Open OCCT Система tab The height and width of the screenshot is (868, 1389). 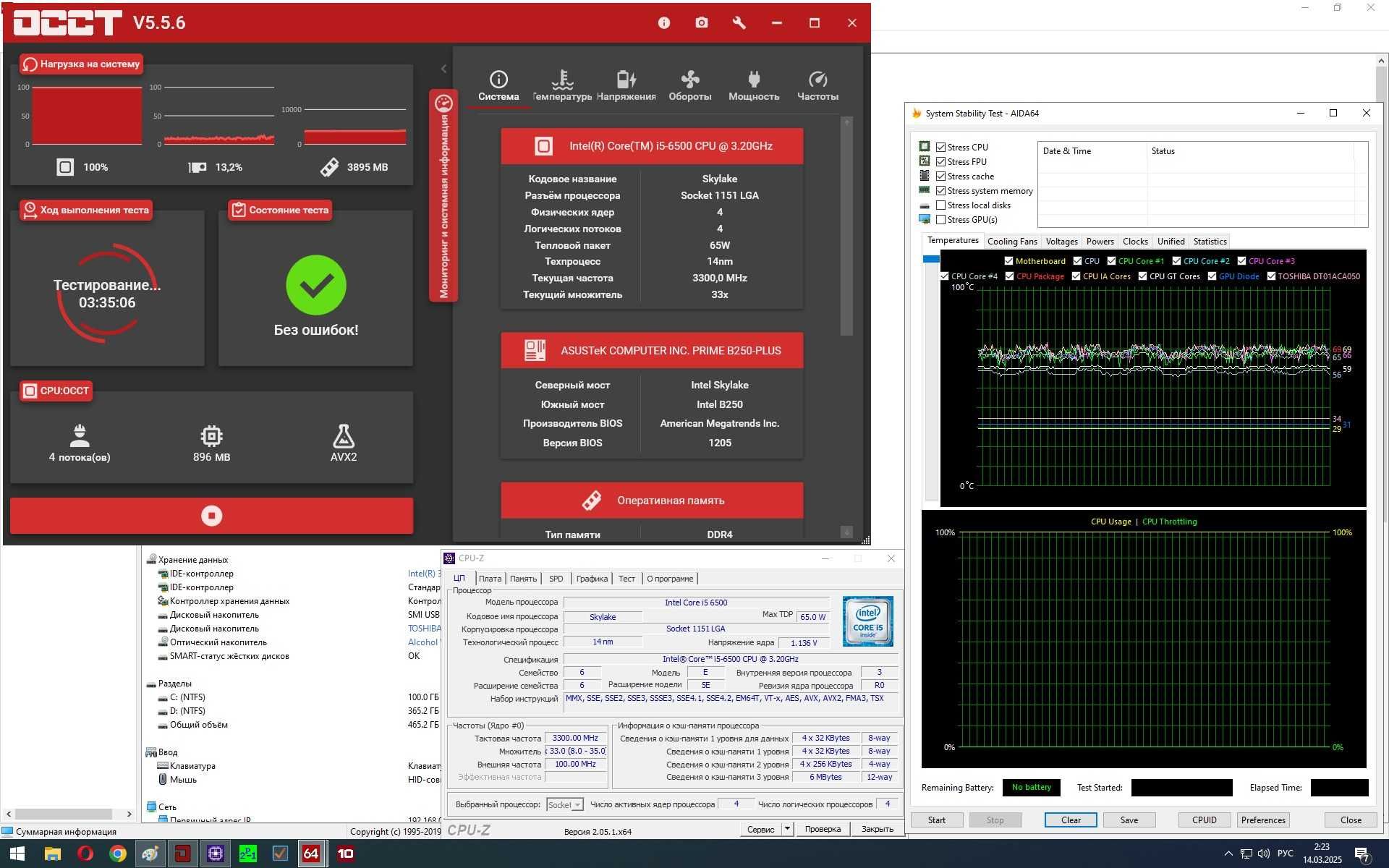coord(498,86)
